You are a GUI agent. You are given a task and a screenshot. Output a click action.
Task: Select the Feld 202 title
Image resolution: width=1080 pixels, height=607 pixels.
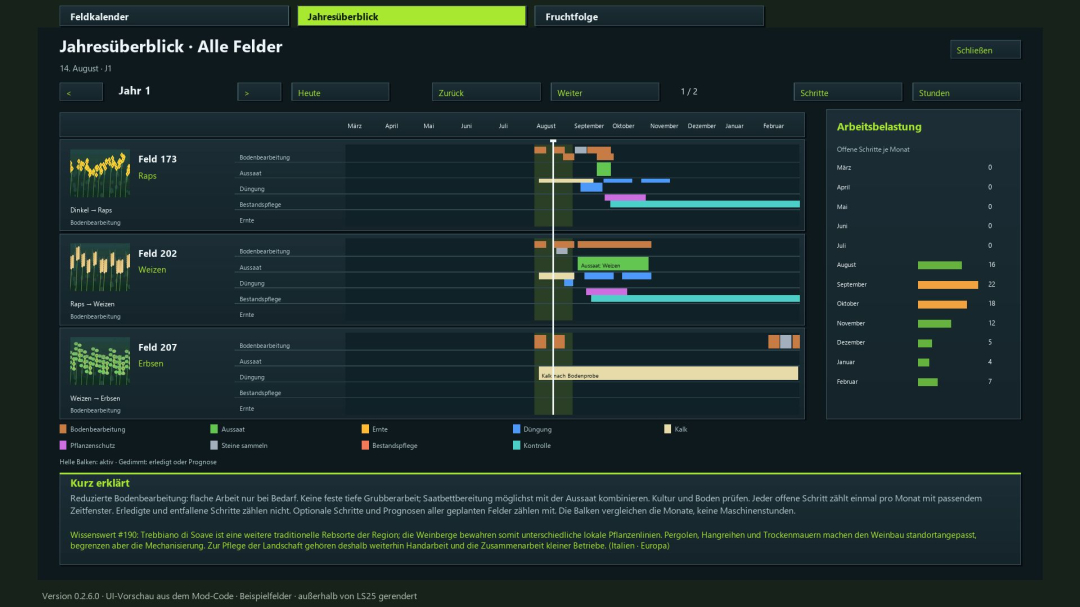pyautogui.click(x=157, y=254)
